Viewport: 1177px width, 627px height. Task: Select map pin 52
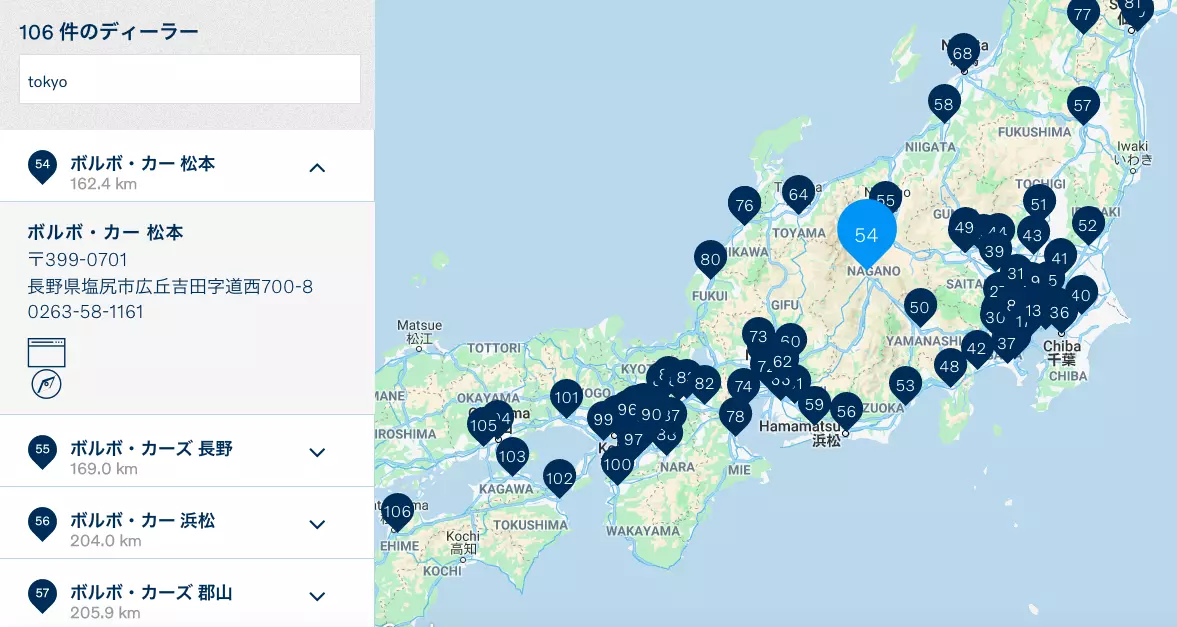click(x=1088, y=226)
